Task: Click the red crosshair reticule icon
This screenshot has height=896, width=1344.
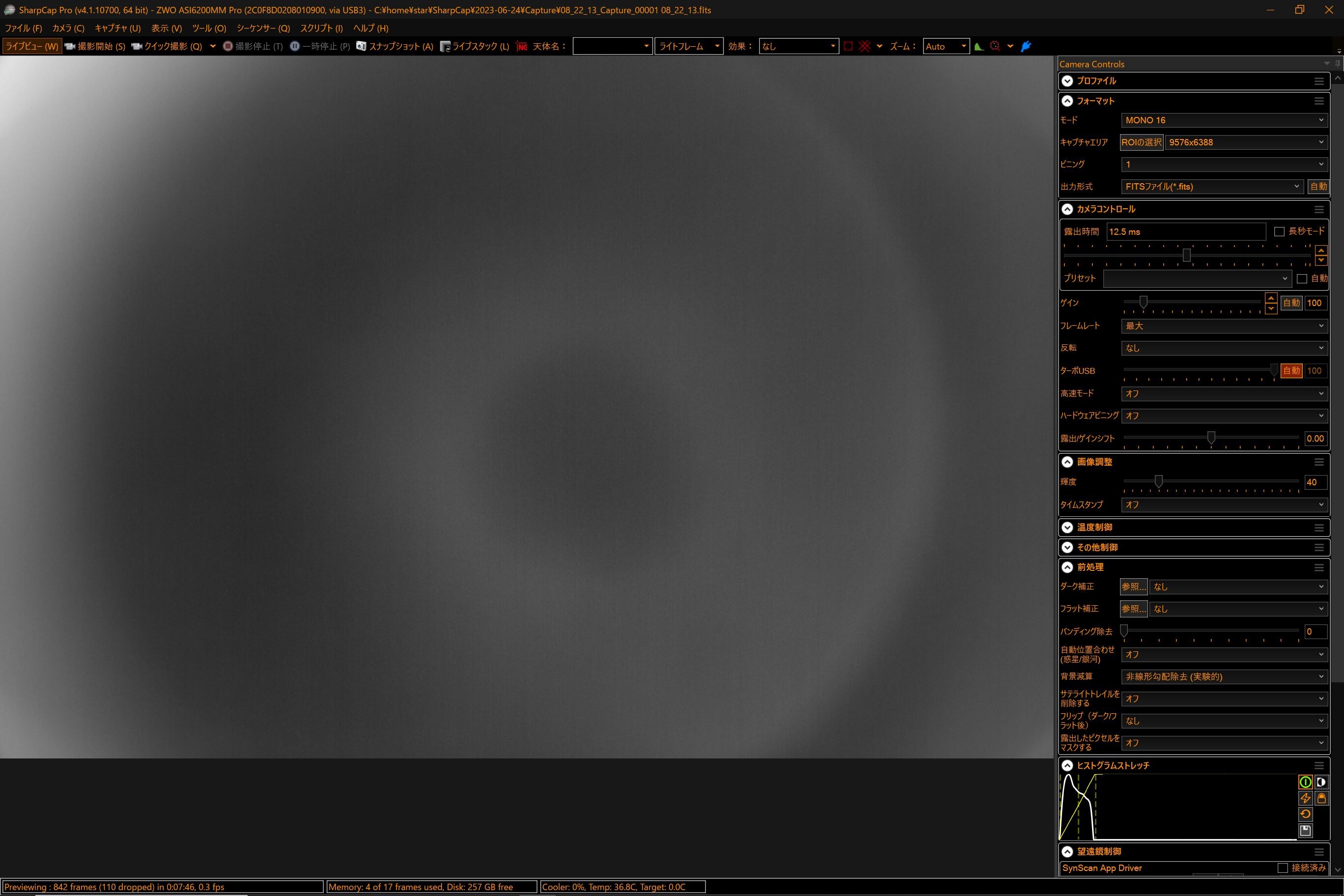Action: tap(865, 46)
